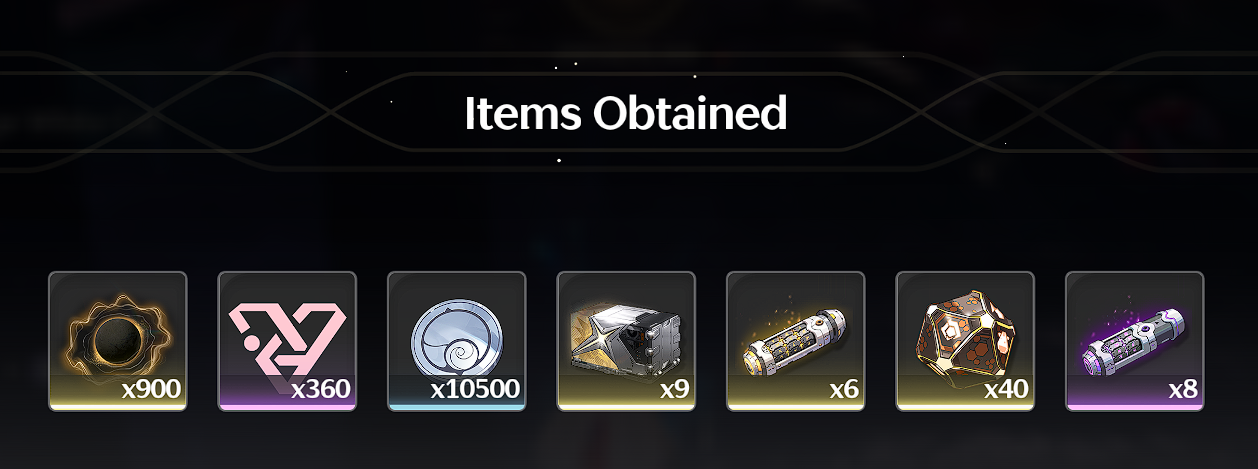Screen dimensions: 1258x469
Task: Click the x360 quantity label
Action: tap(321, 389)
